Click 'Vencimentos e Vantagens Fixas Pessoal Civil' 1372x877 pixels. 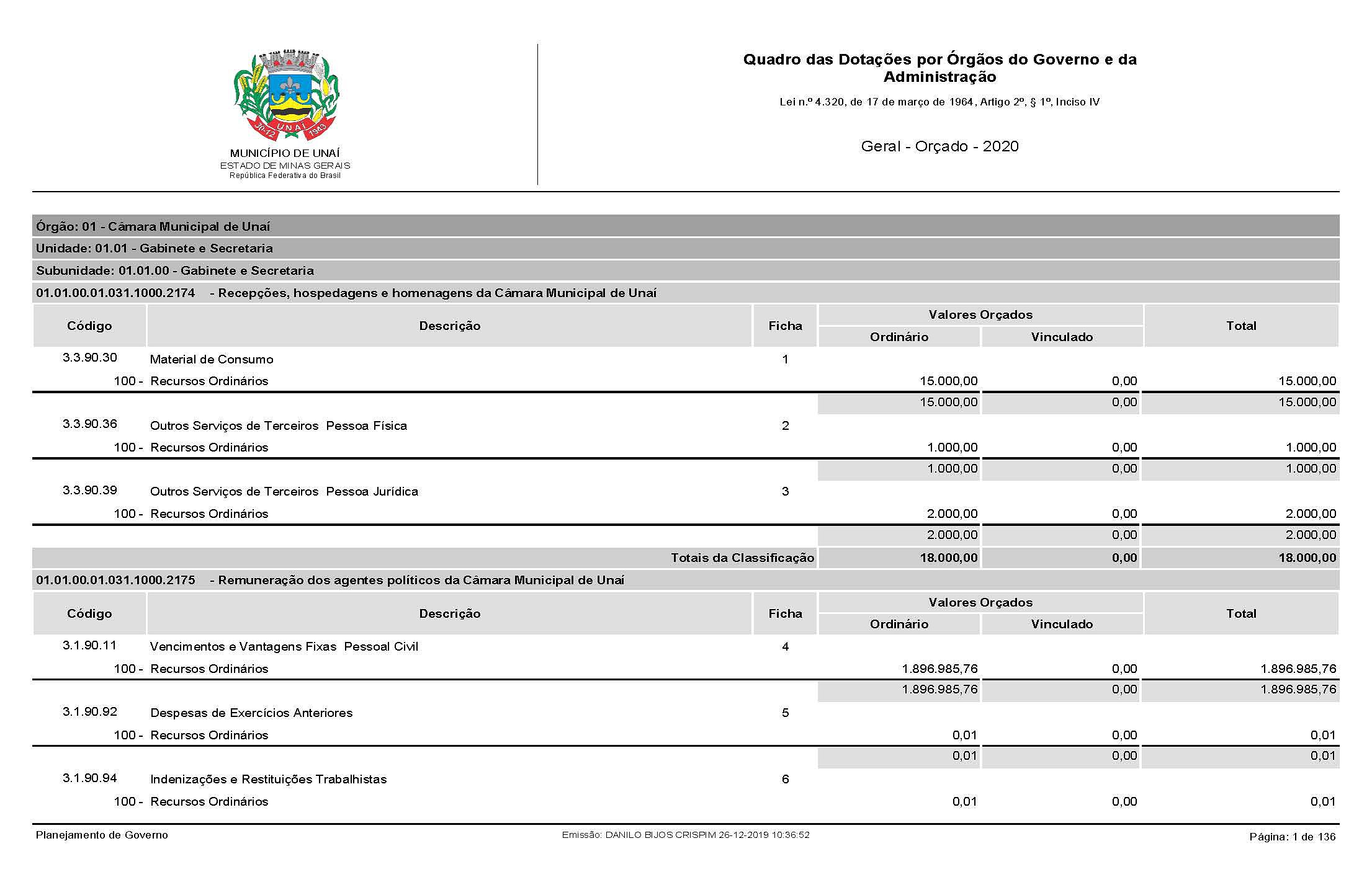click(284, 646)
